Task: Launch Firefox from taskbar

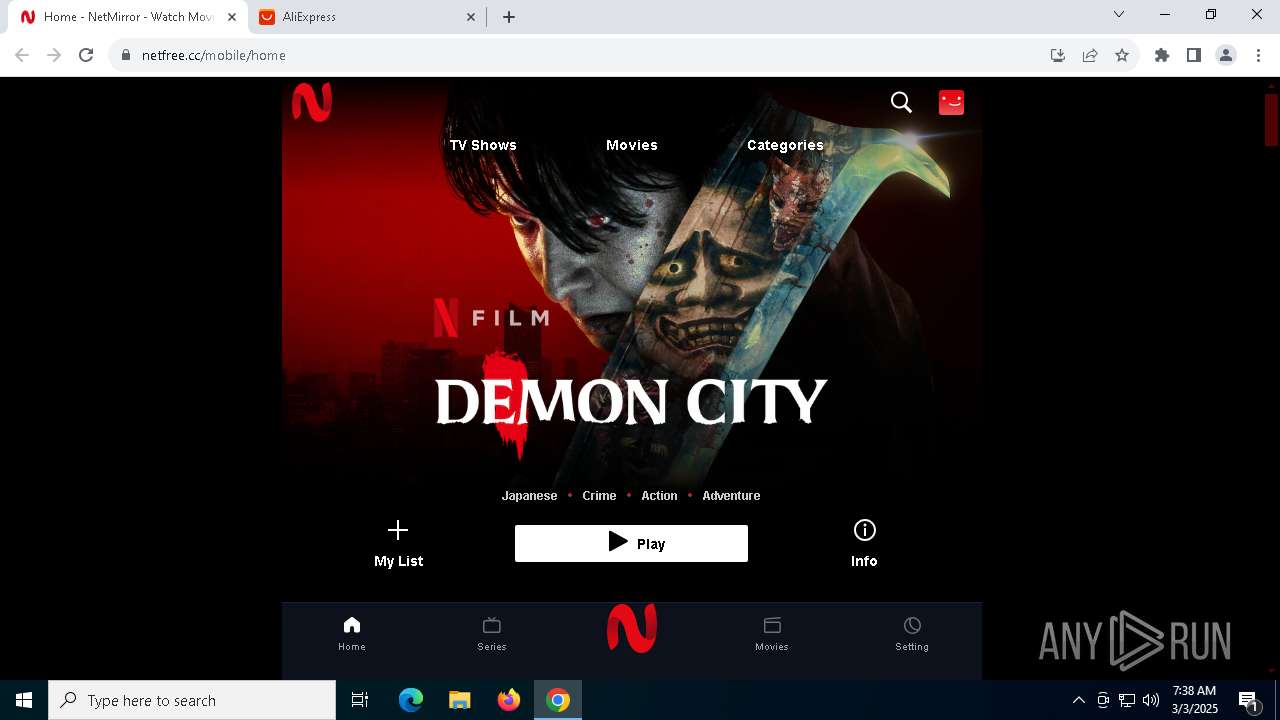Action: point(509,700)
